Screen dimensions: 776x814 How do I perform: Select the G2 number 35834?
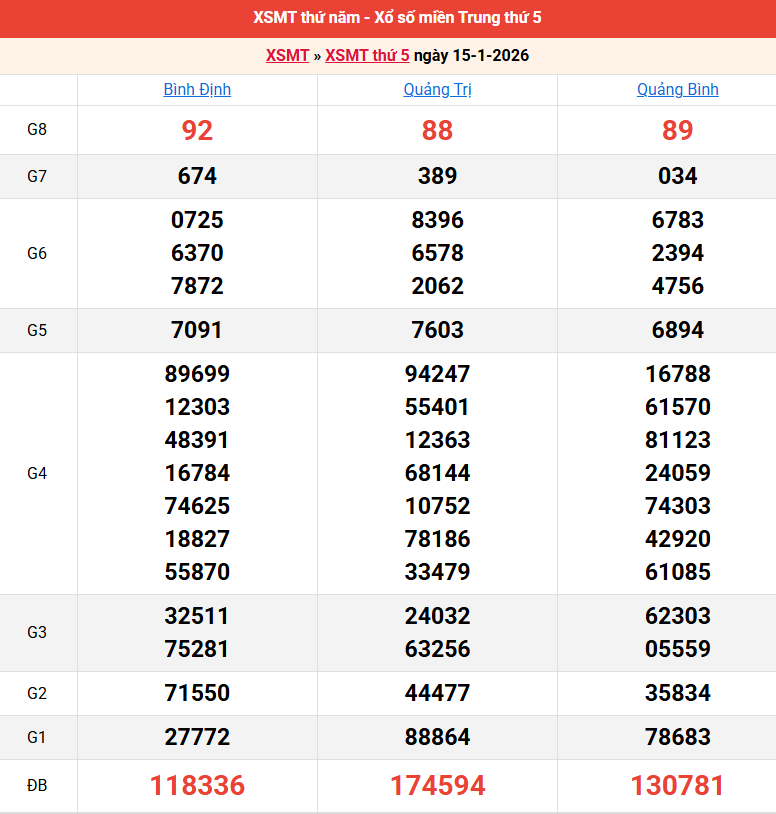pyautogui.click(x=677, y=693)
